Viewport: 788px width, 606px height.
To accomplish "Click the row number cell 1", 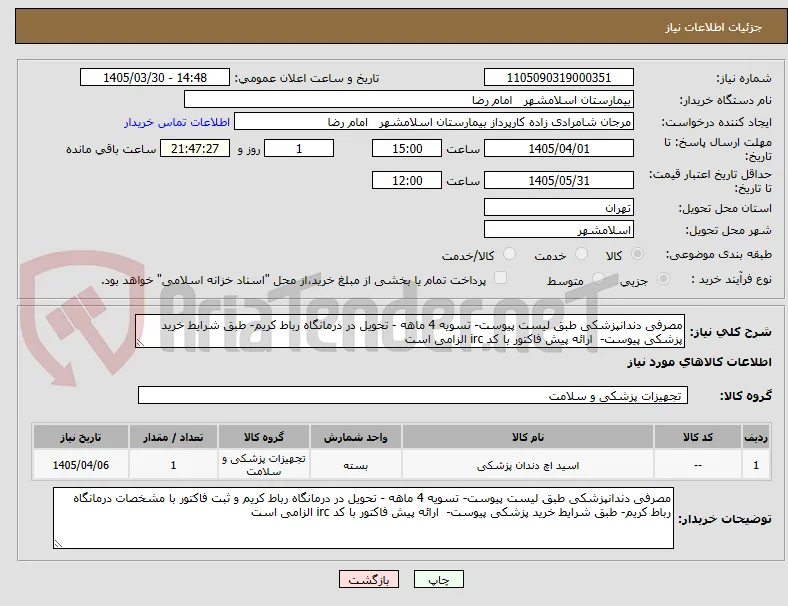I will [755, 465].
